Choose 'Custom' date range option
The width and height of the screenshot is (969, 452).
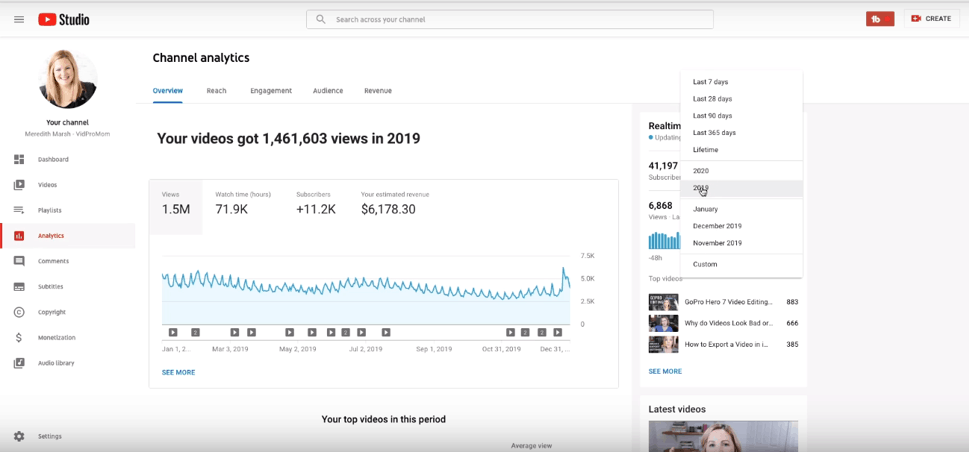[x=742, y=264]
